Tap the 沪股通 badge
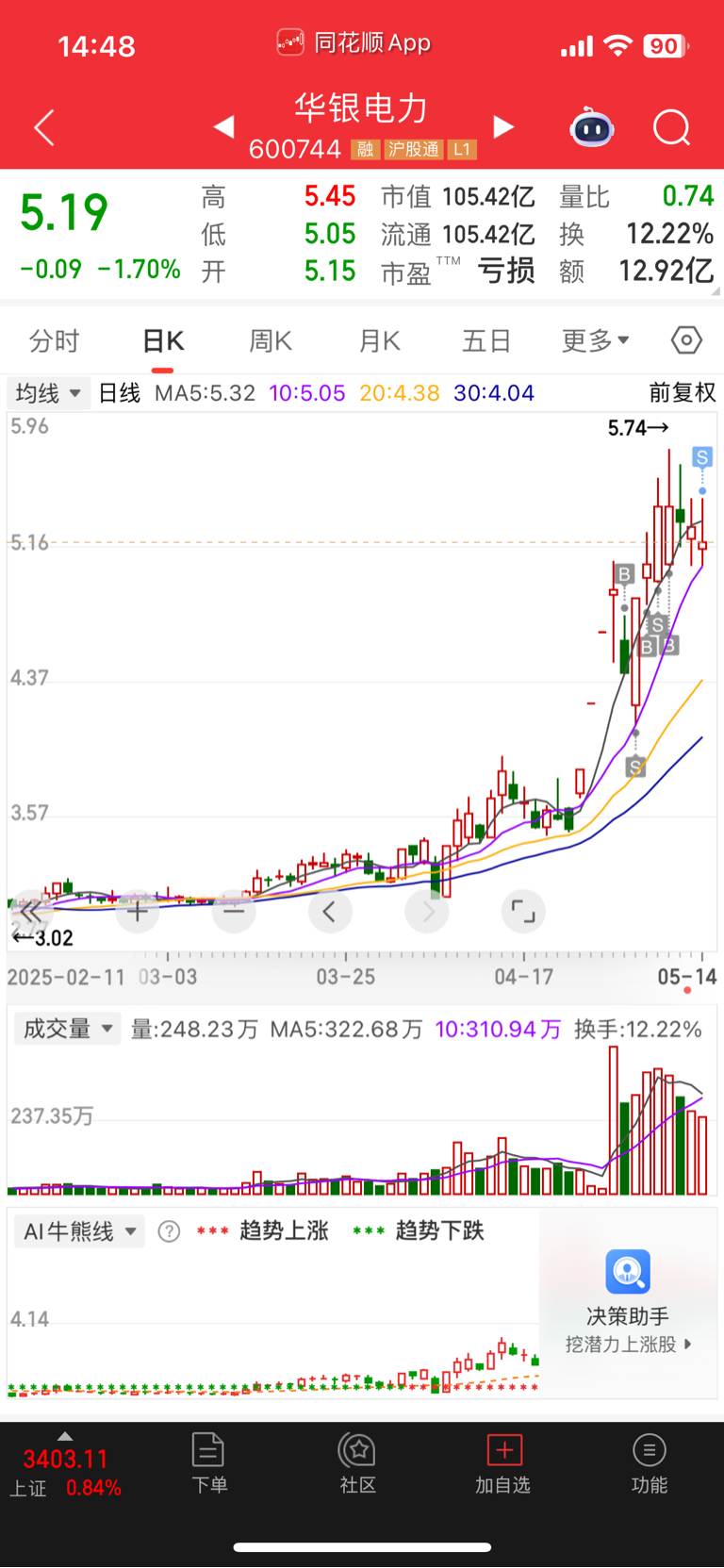The height and width of the screenshot is (1568, 724). point(414,150)
